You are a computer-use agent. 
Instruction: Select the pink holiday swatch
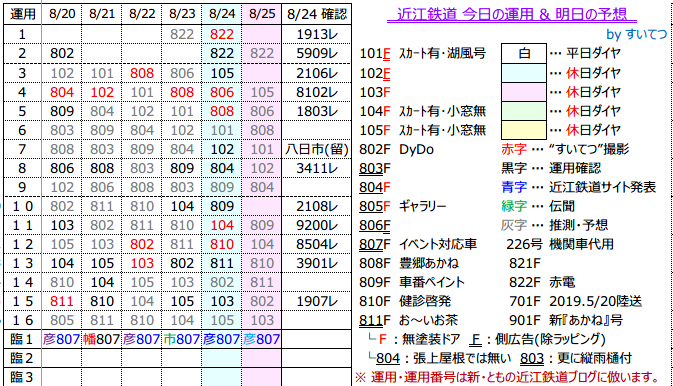tap(524, 92)
